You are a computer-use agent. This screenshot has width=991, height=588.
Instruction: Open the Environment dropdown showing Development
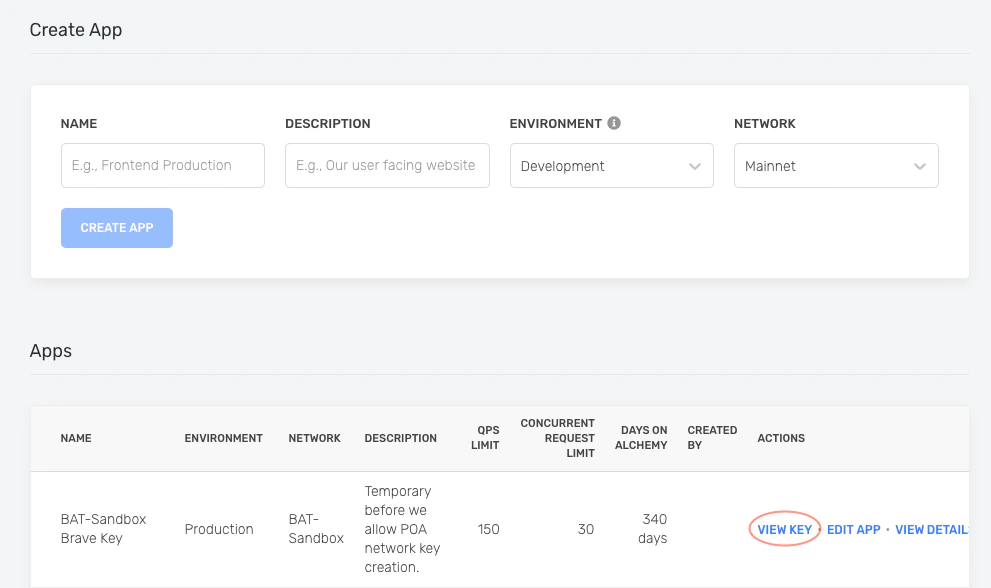click(611, 166)
